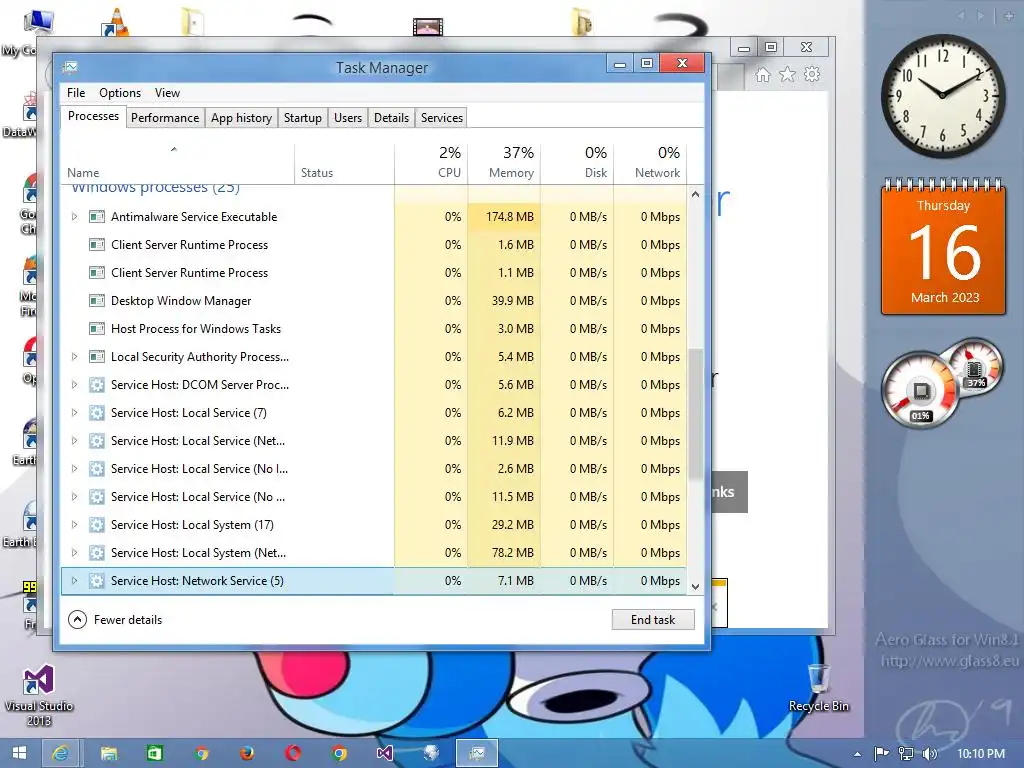This screenshot has width=1024, height=768.
Task: Click the green Store icon on the taskbar
Action: (x=155, y=754)
